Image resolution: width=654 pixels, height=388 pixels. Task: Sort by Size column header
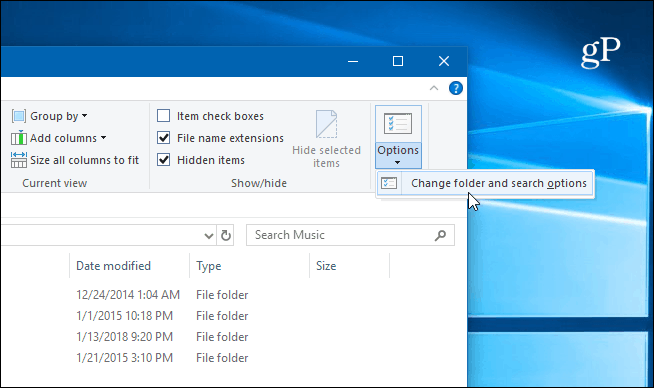[x=326, y=266]
